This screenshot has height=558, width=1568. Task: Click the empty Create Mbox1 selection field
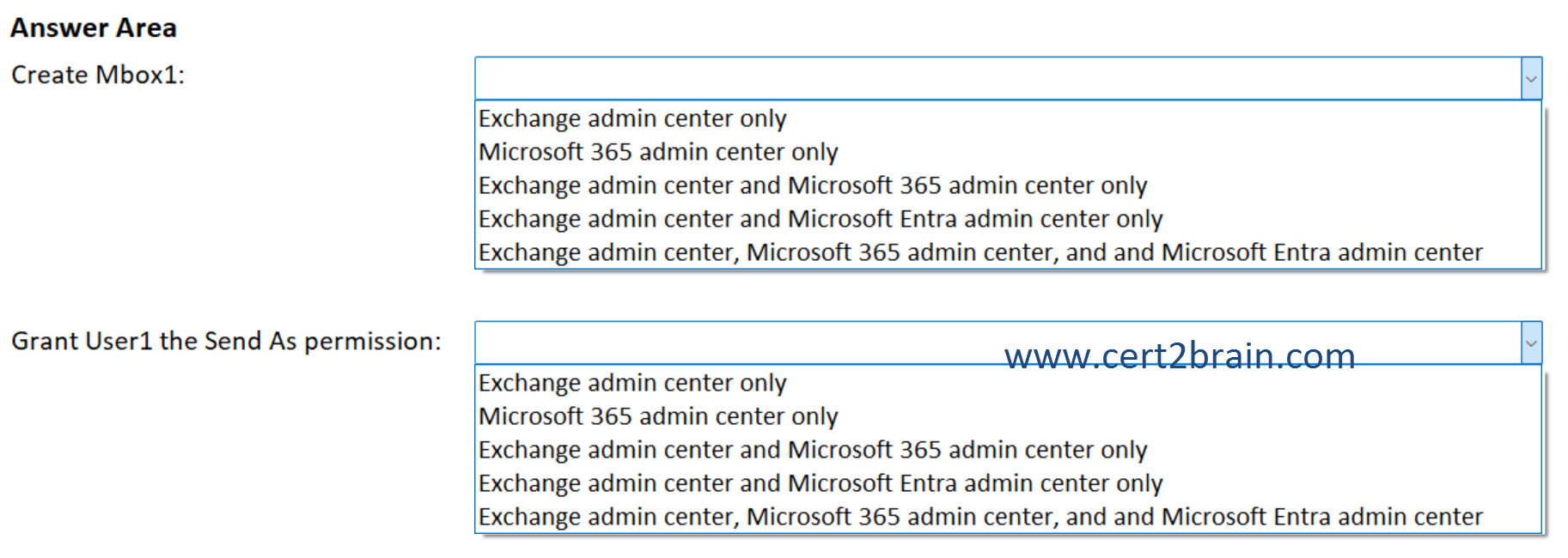click(997, 79)
